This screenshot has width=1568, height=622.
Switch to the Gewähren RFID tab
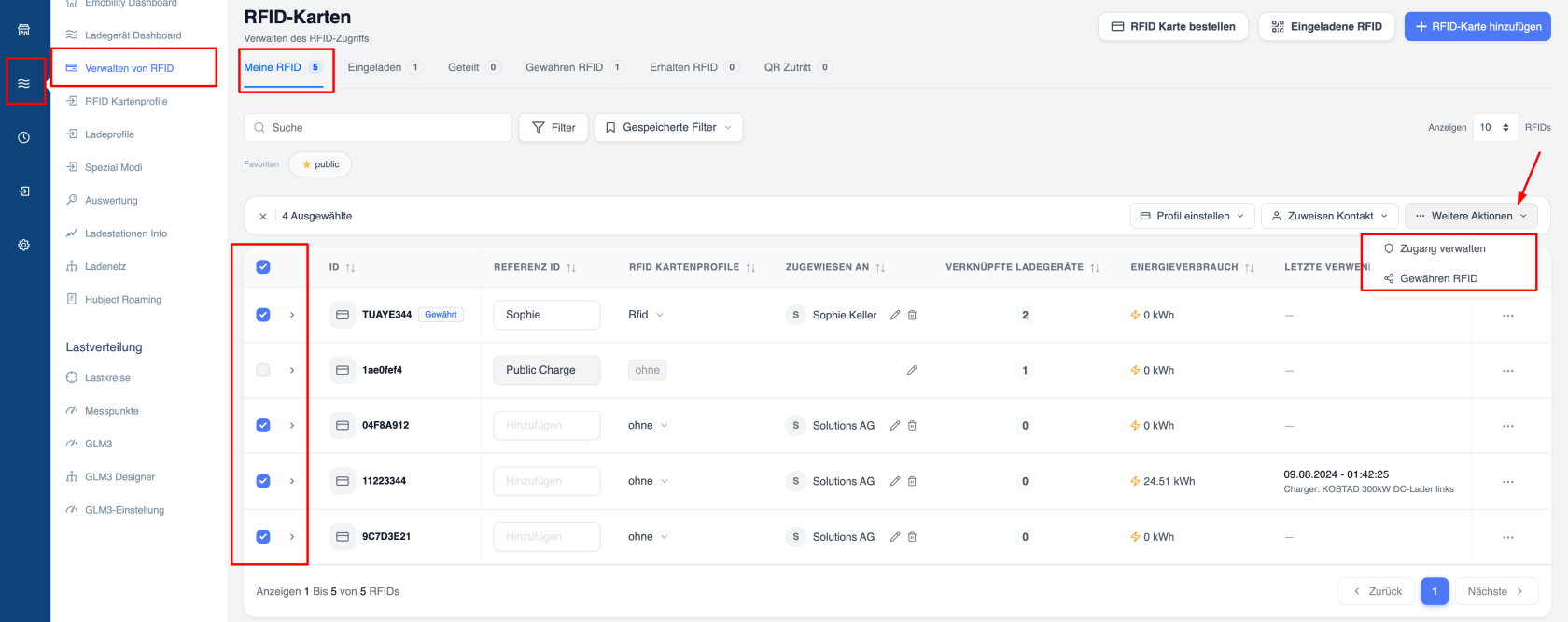coord(575,67)
